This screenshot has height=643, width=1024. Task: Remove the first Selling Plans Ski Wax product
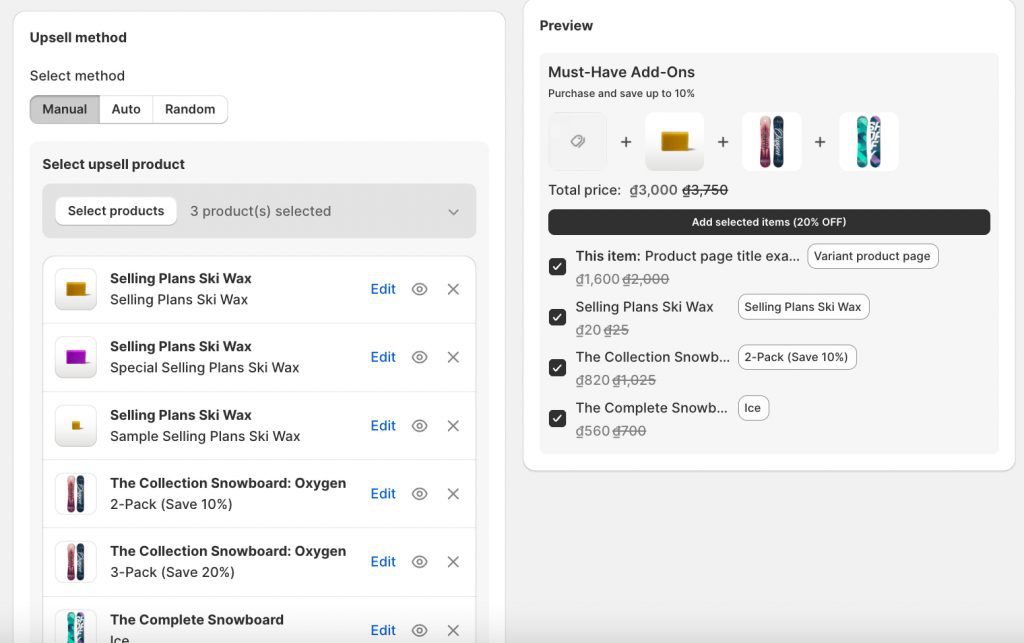(453, 289)
